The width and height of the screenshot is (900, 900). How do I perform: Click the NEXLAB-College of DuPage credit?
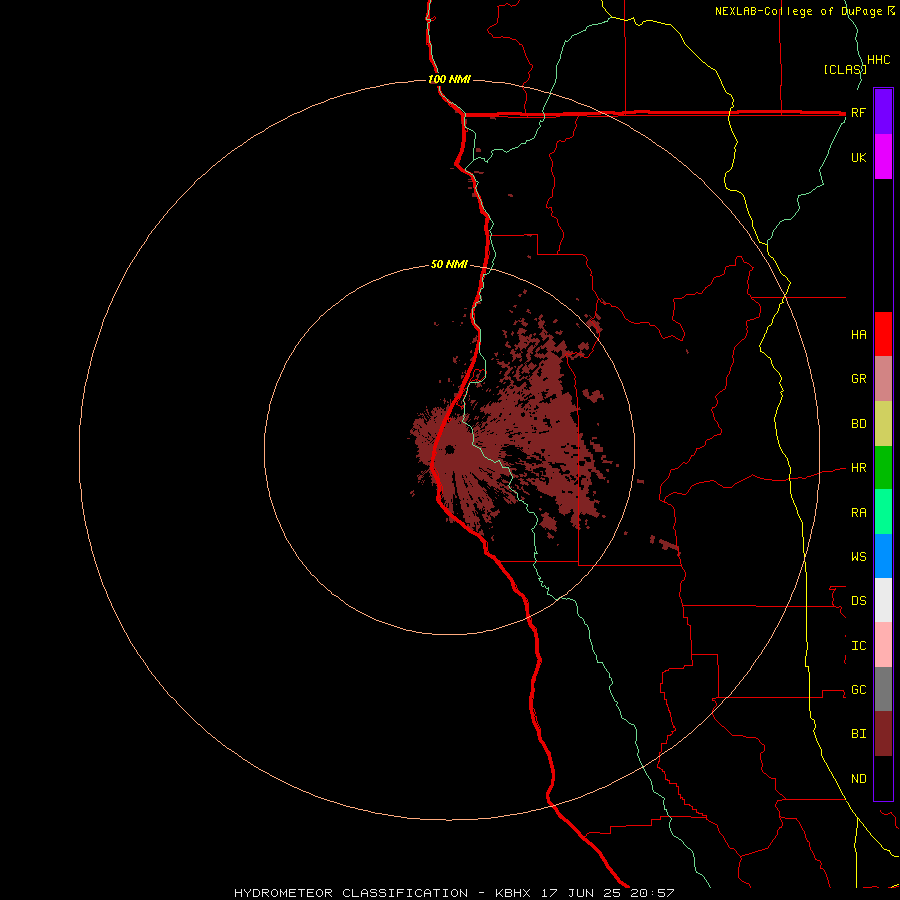click(x=804, y=11)
